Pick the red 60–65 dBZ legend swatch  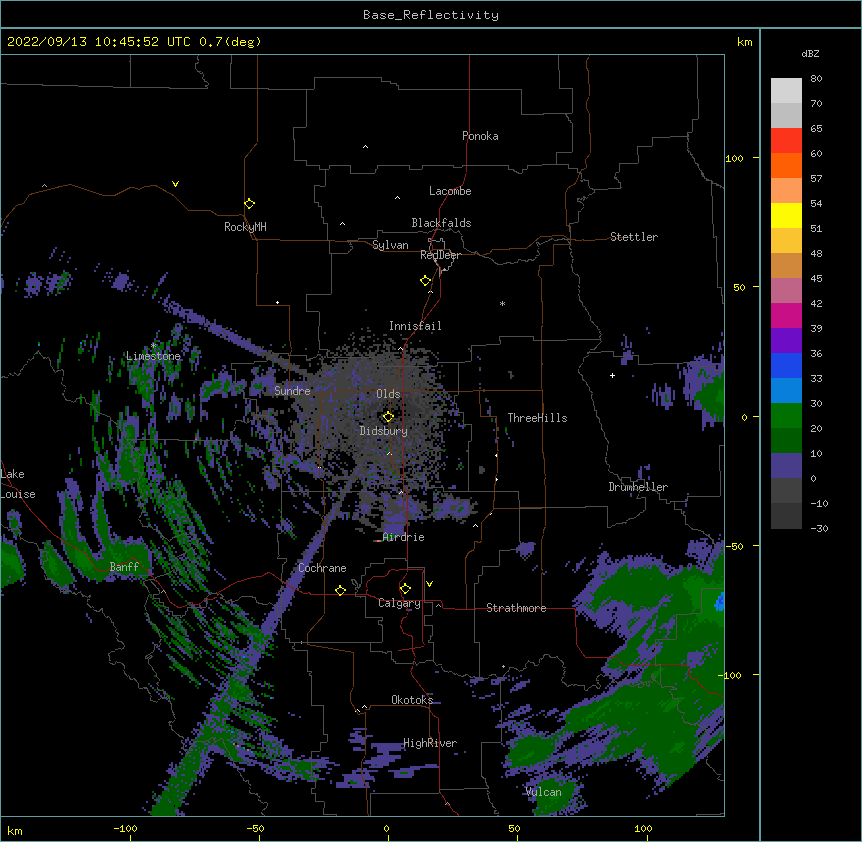786,141
